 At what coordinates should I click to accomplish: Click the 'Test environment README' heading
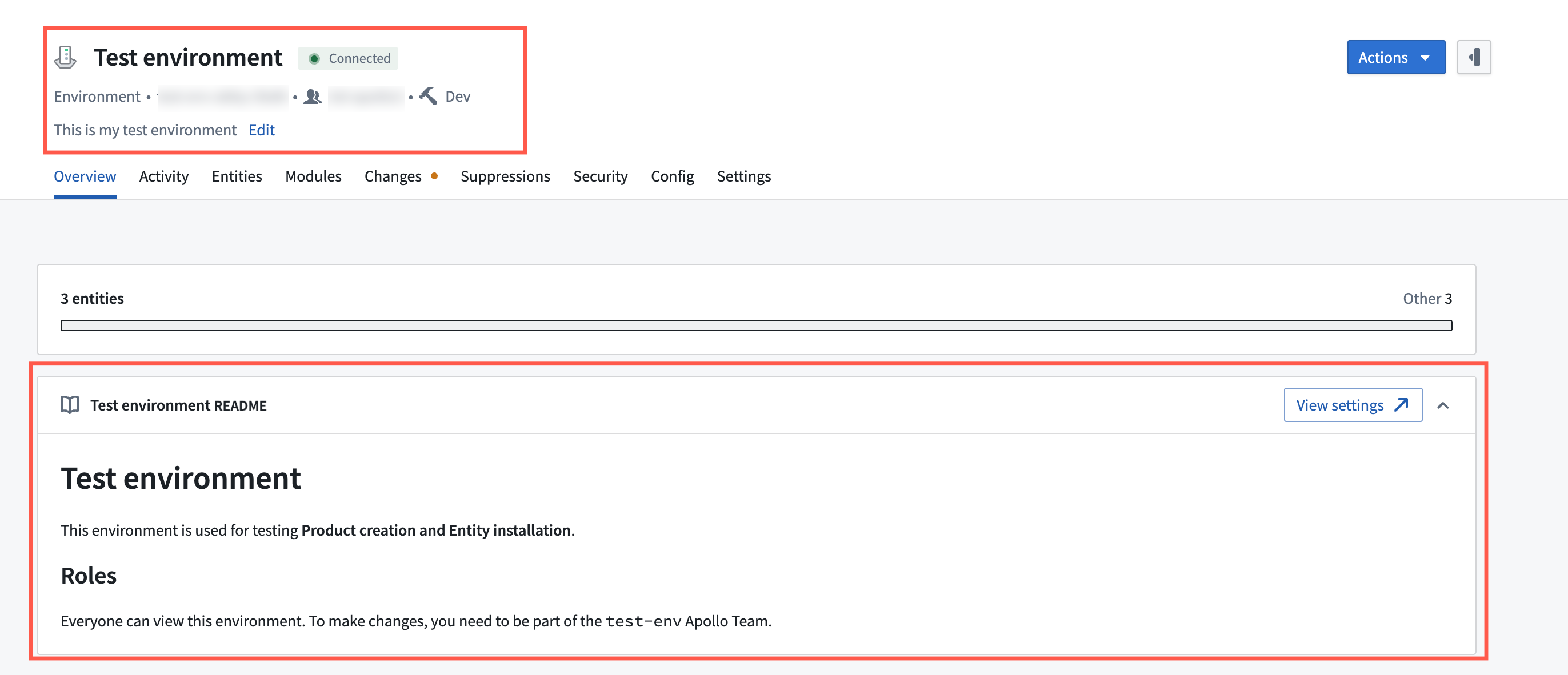(178, 405)
